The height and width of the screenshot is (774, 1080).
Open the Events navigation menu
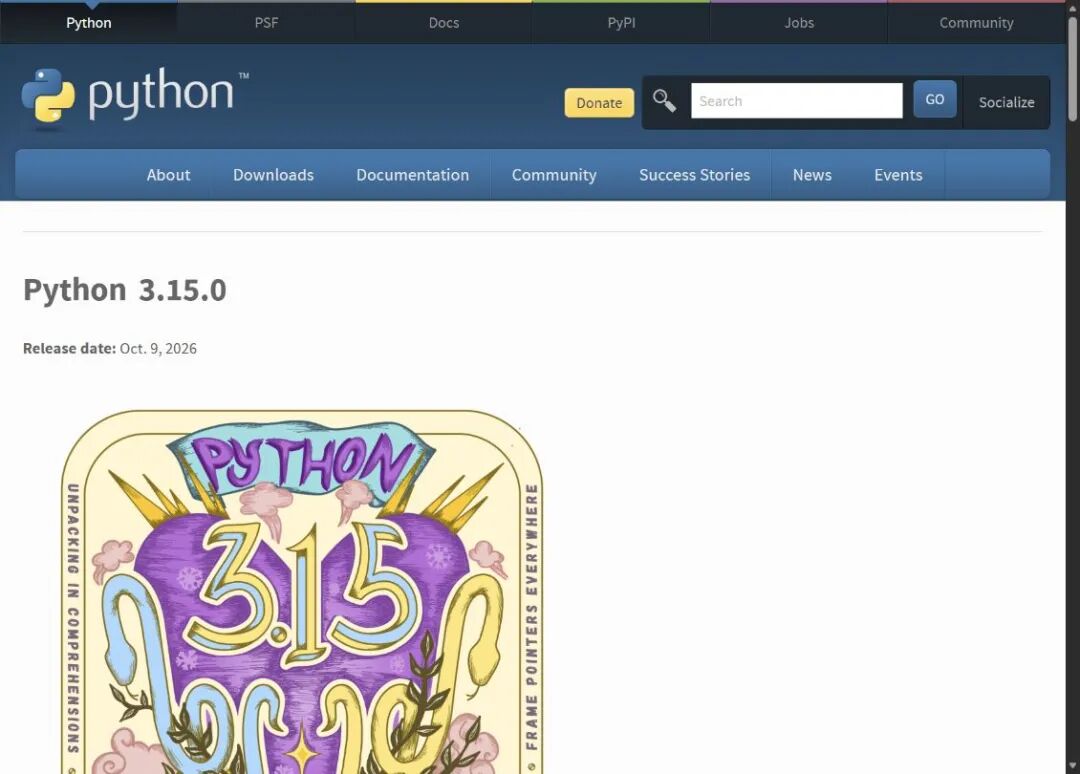pos(898,175)
